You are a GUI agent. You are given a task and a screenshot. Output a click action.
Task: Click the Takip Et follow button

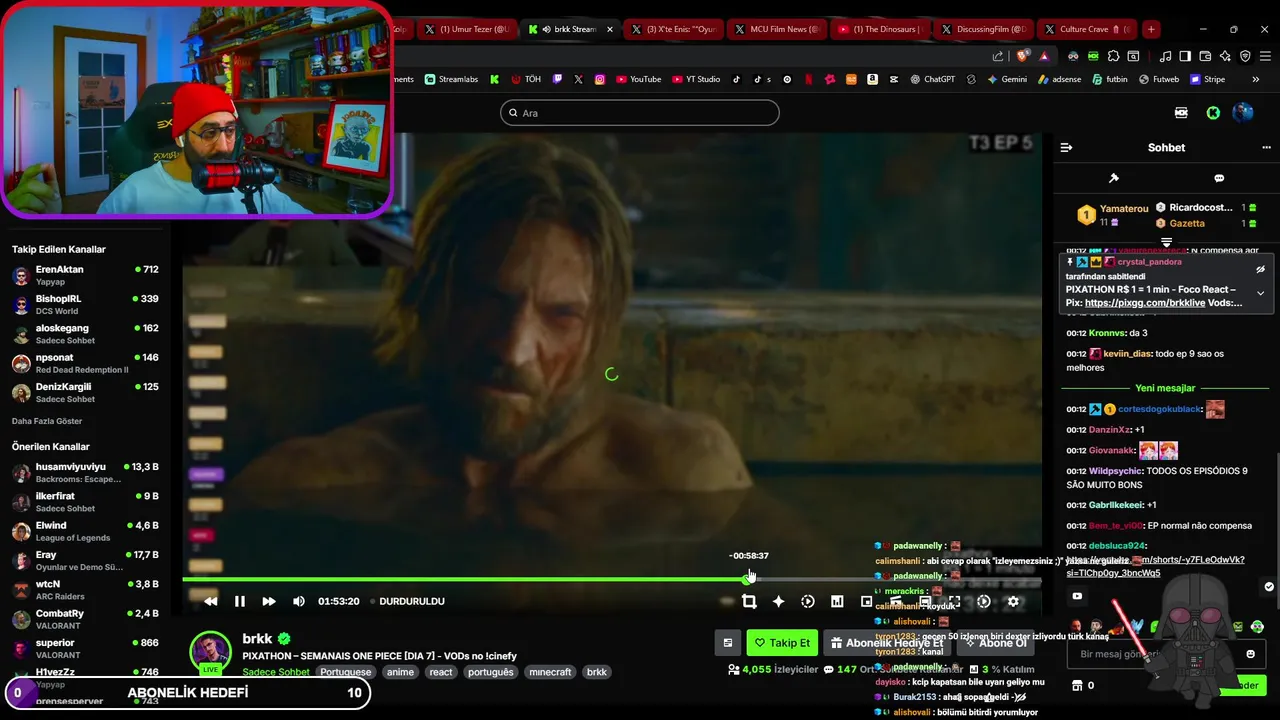(782, 643)
